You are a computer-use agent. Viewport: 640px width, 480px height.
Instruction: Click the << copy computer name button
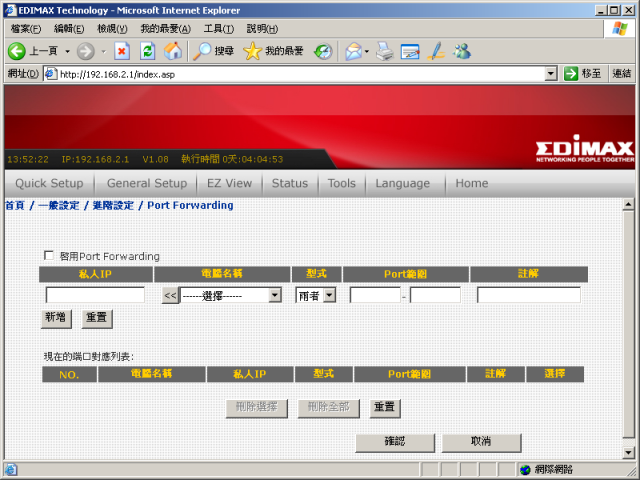tap(170, 295)
